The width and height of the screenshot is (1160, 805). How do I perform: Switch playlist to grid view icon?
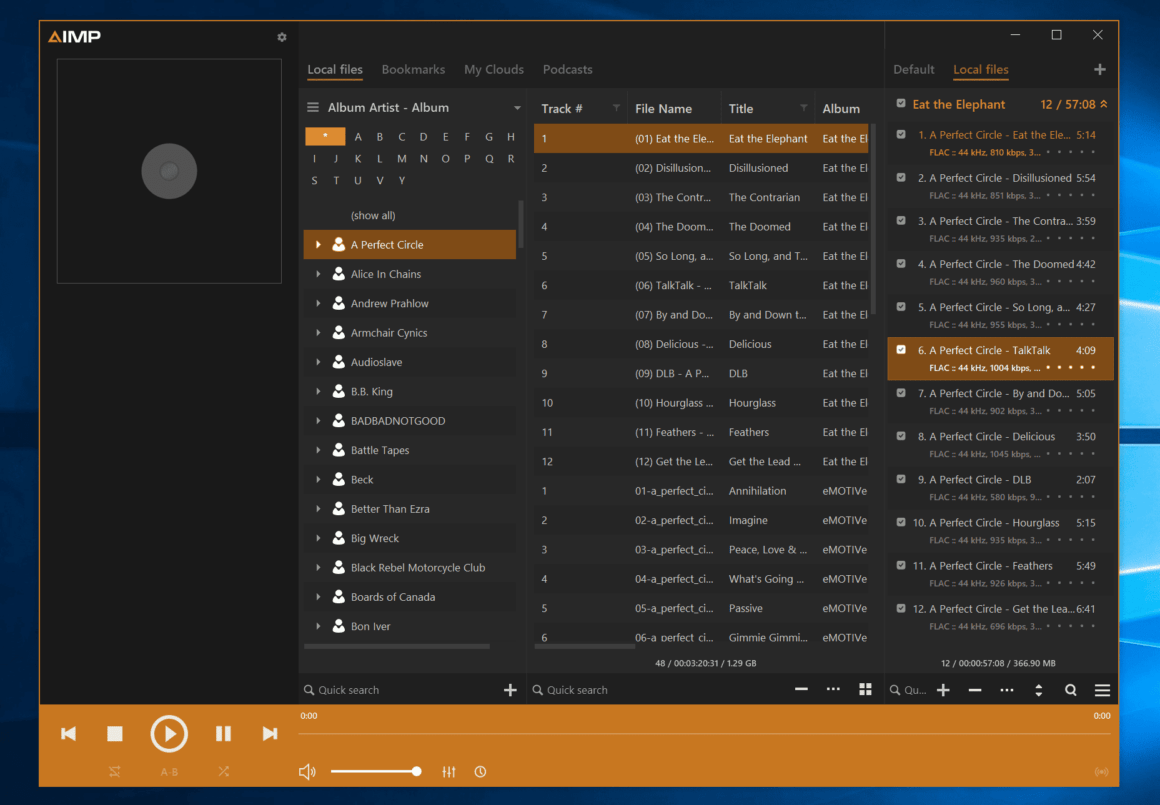click(x=865, y=689)
